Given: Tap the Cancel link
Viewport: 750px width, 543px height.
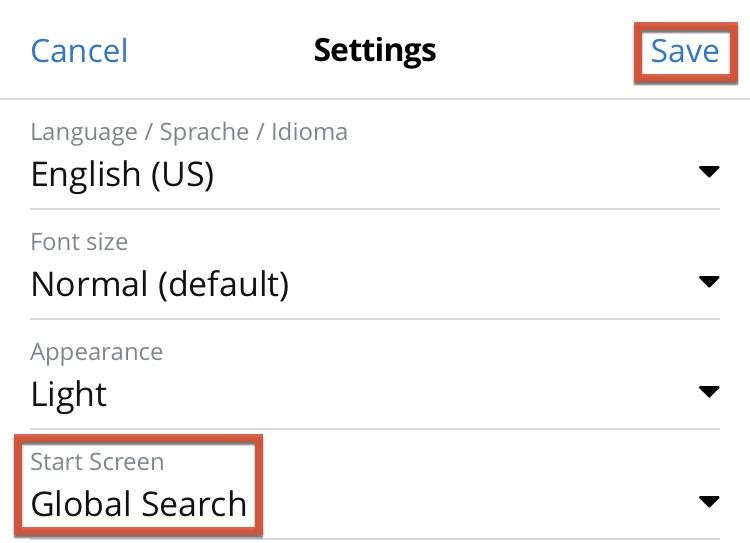Looking at the screenshot, I should point(79,51).
